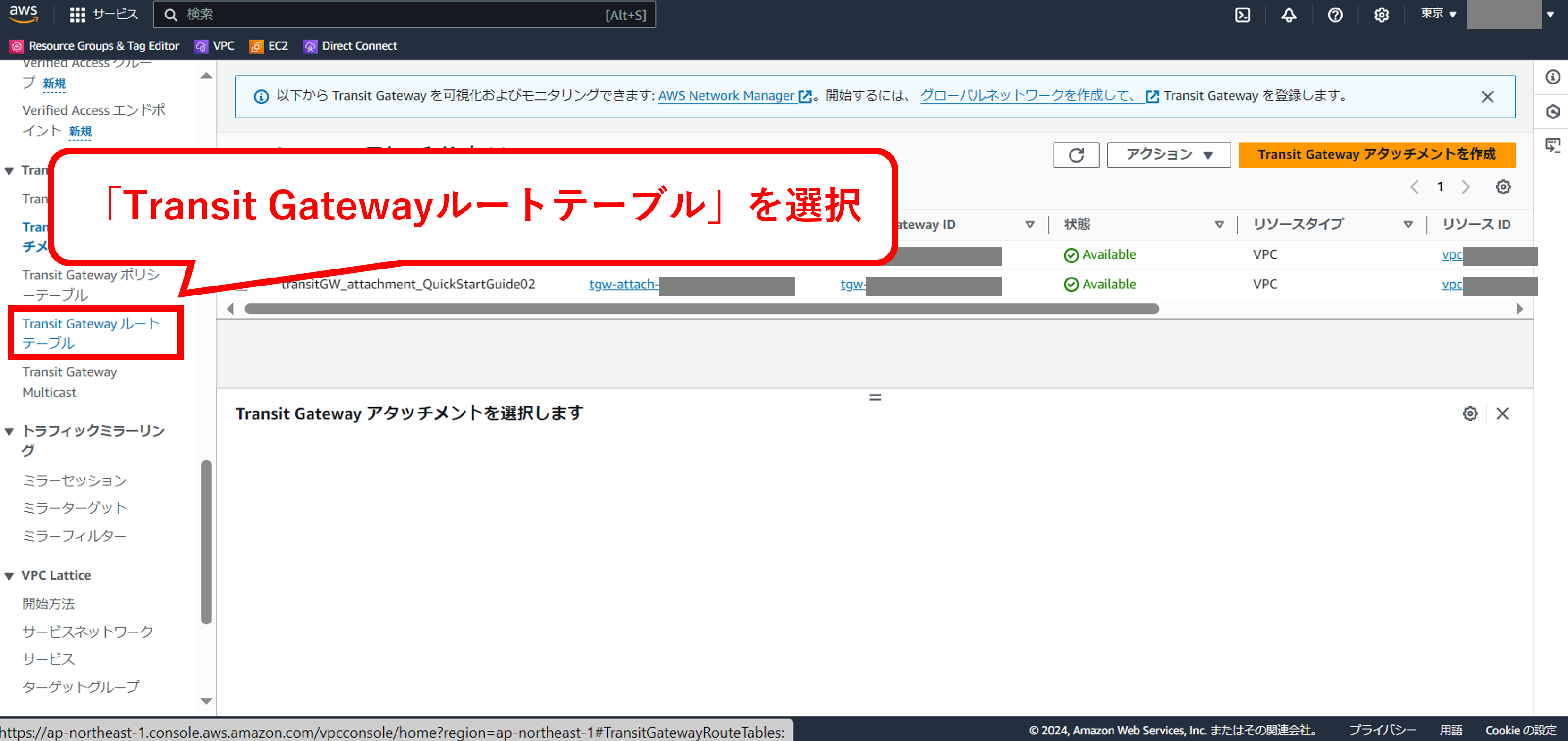Image resolution: width=1568 pixels, height=741 pixels.
Task: Select Transit Gateway Multicast in sidebar
Action: point(69,382)
